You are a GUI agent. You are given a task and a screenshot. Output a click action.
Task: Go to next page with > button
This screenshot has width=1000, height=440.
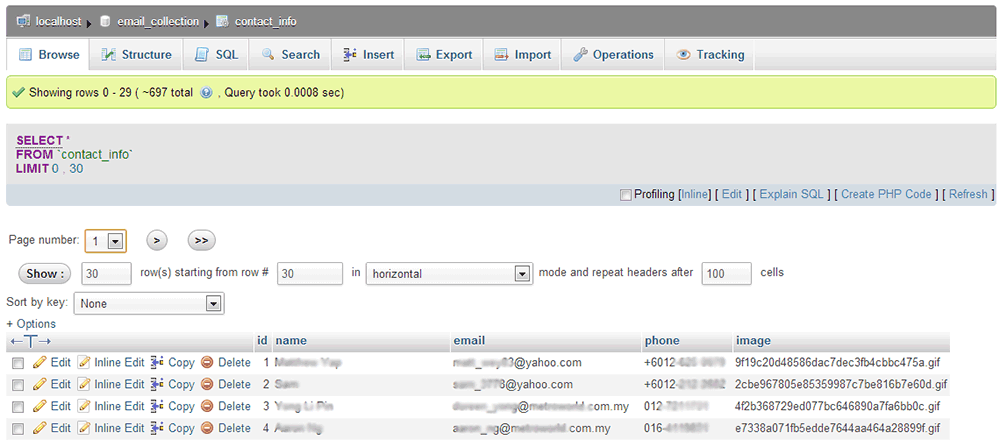click(157, 240)
